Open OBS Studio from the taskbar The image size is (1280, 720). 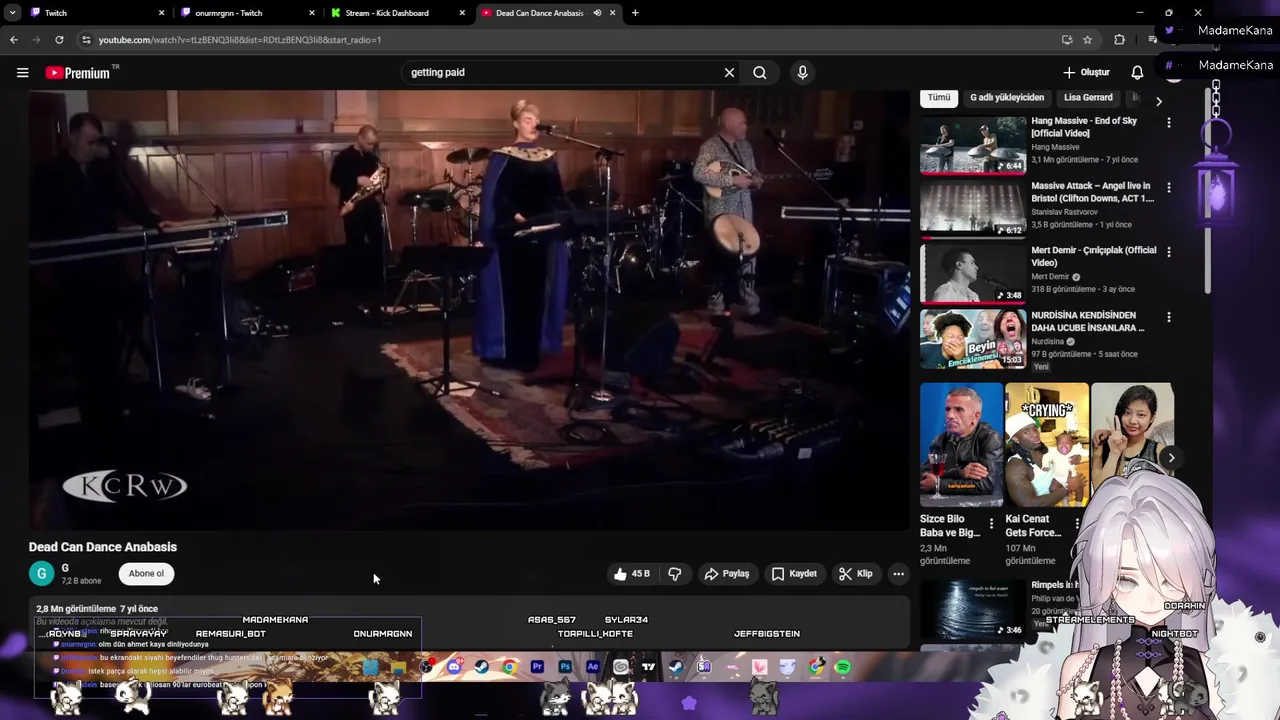[426, 667]
